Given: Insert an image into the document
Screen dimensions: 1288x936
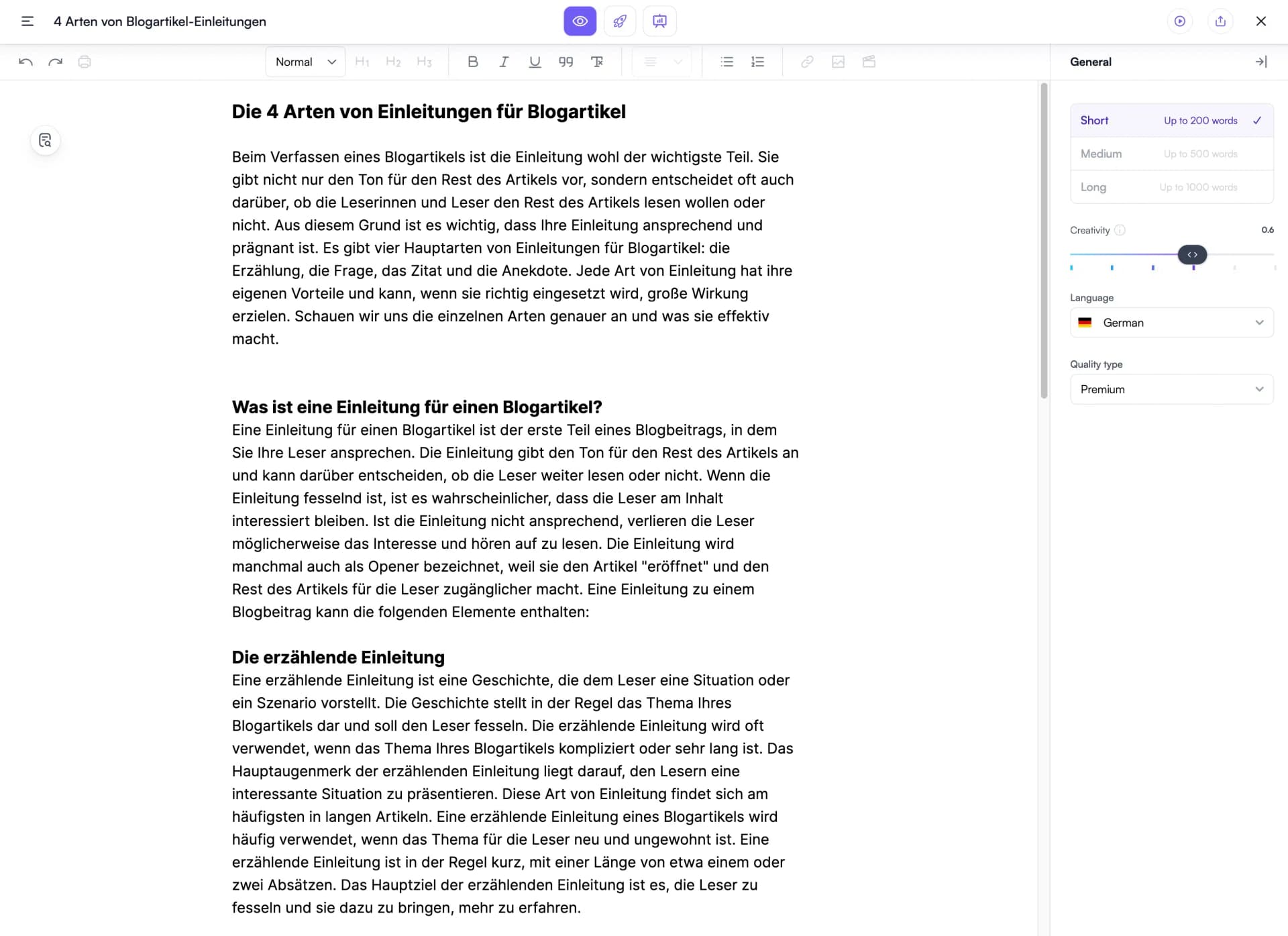Looking at the screenshot, I should (x=838, y=61).
